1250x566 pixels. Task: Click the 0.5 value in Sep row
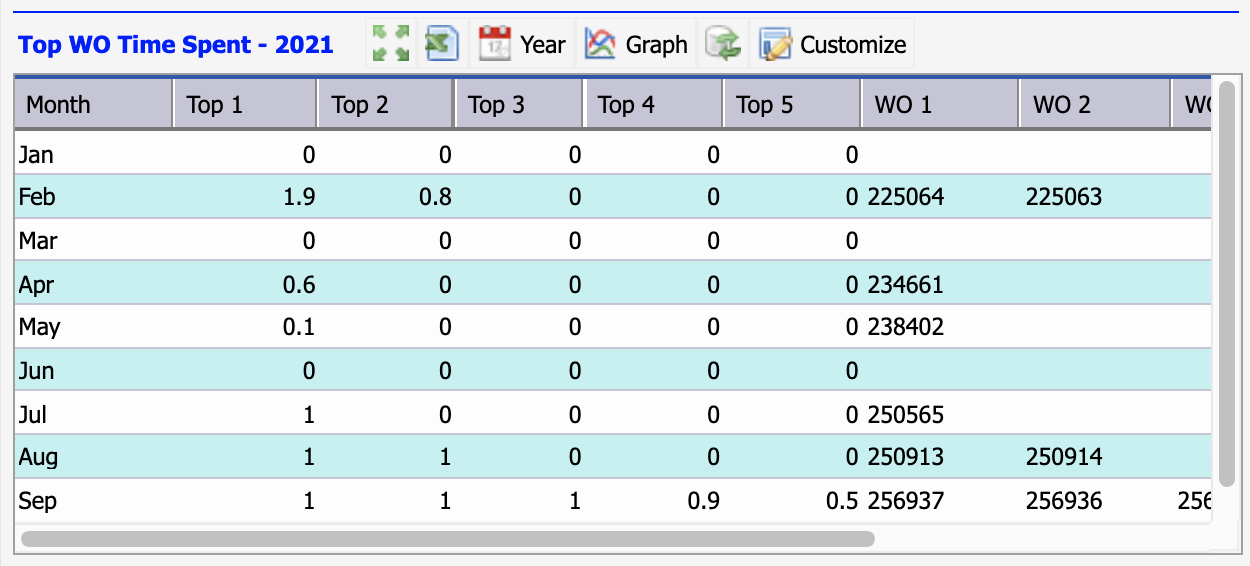coord(841,501)
